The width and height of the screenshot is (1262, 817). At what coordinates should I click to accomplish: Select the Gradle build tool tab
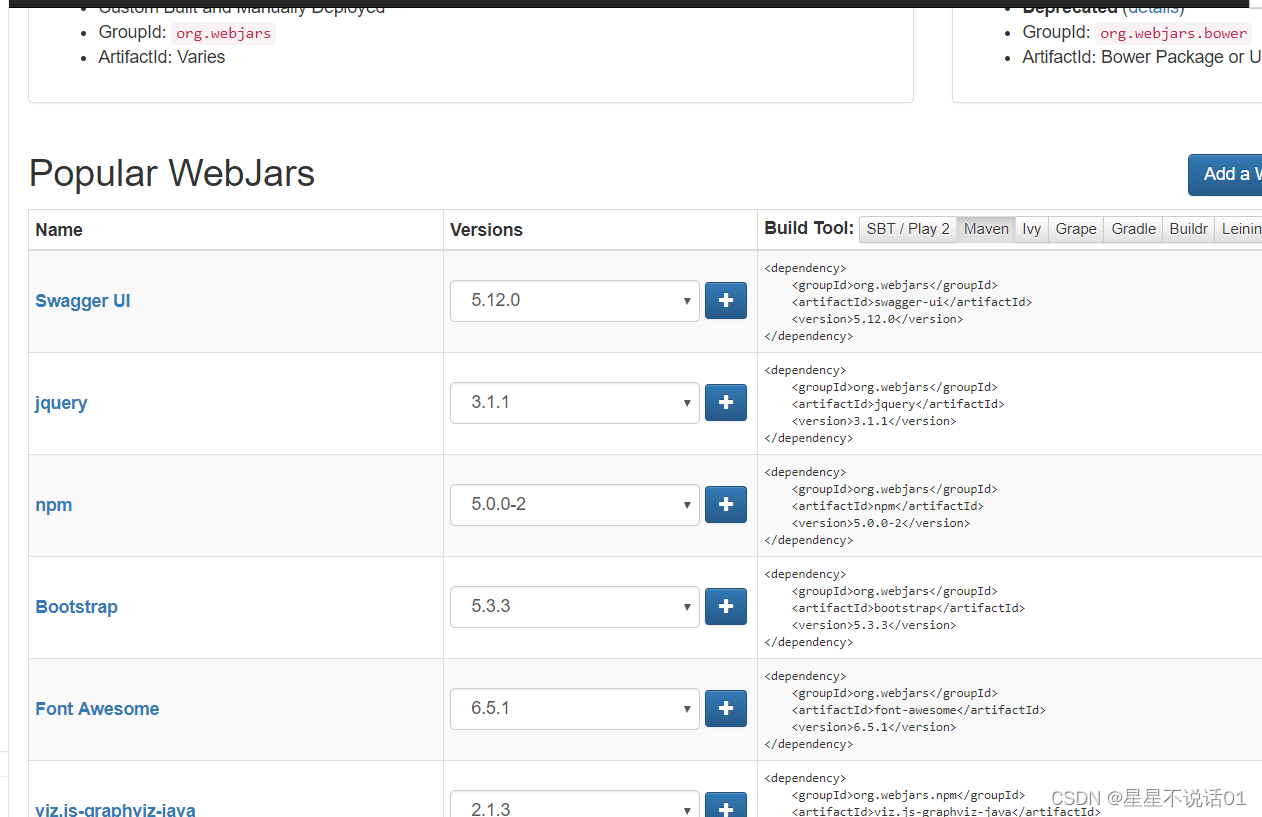[1134, 229]
